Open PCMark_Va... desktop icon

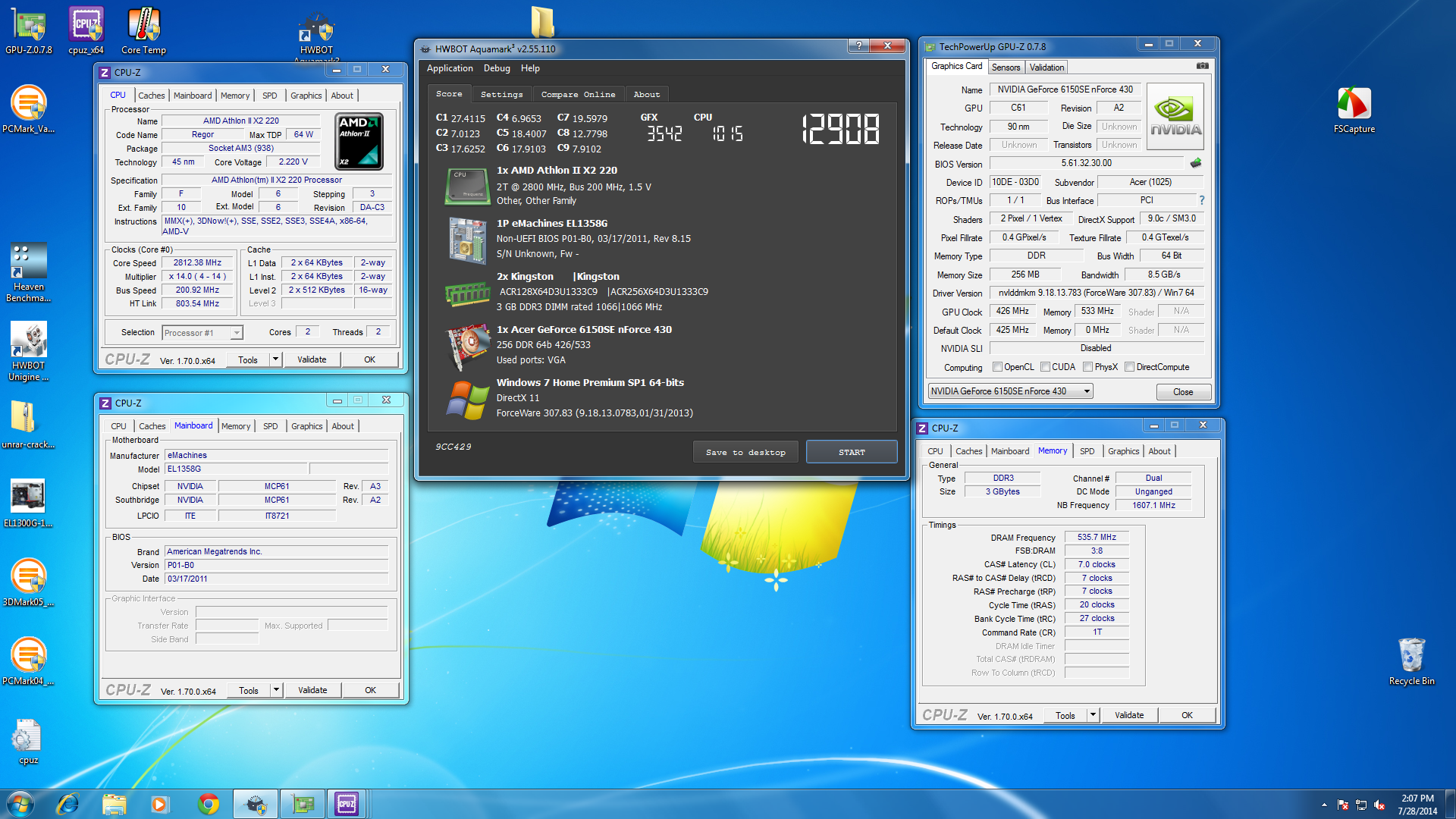[x=29, y=110]
